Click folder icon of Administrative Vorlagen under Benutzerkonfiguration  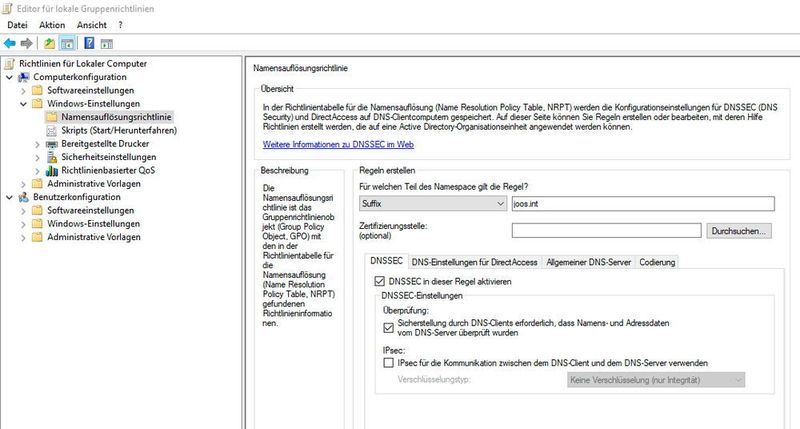pos(37,237)
